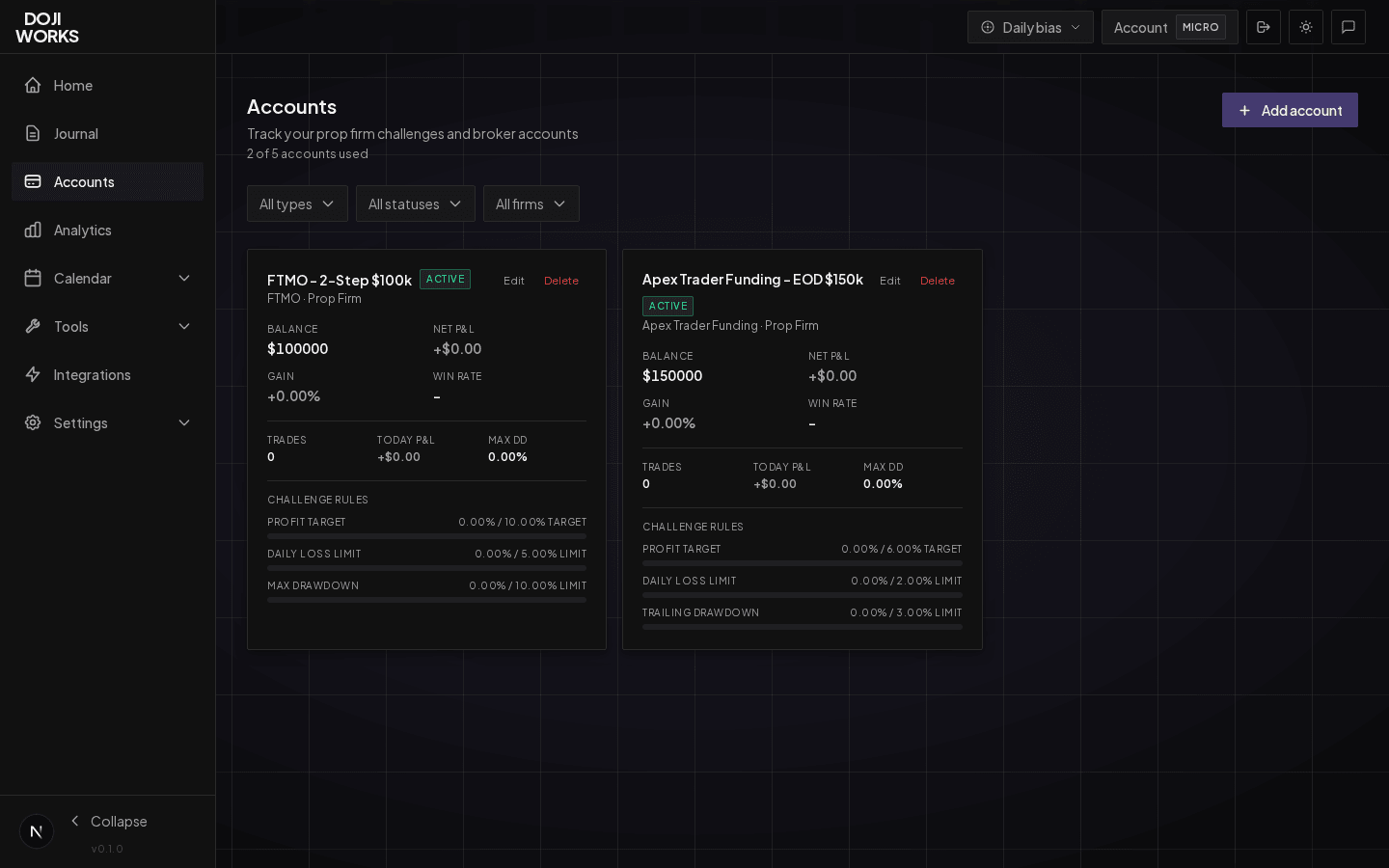The height and width of the screenshot is (868, 1389).
Task: Open the user avatar N
Action: pos(37,831)
